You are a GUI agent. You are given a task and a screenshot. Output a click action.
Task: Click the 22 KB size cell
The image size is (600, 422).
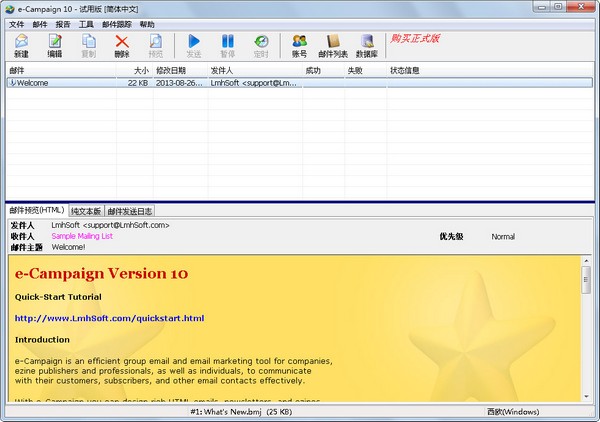pos(138,83)
